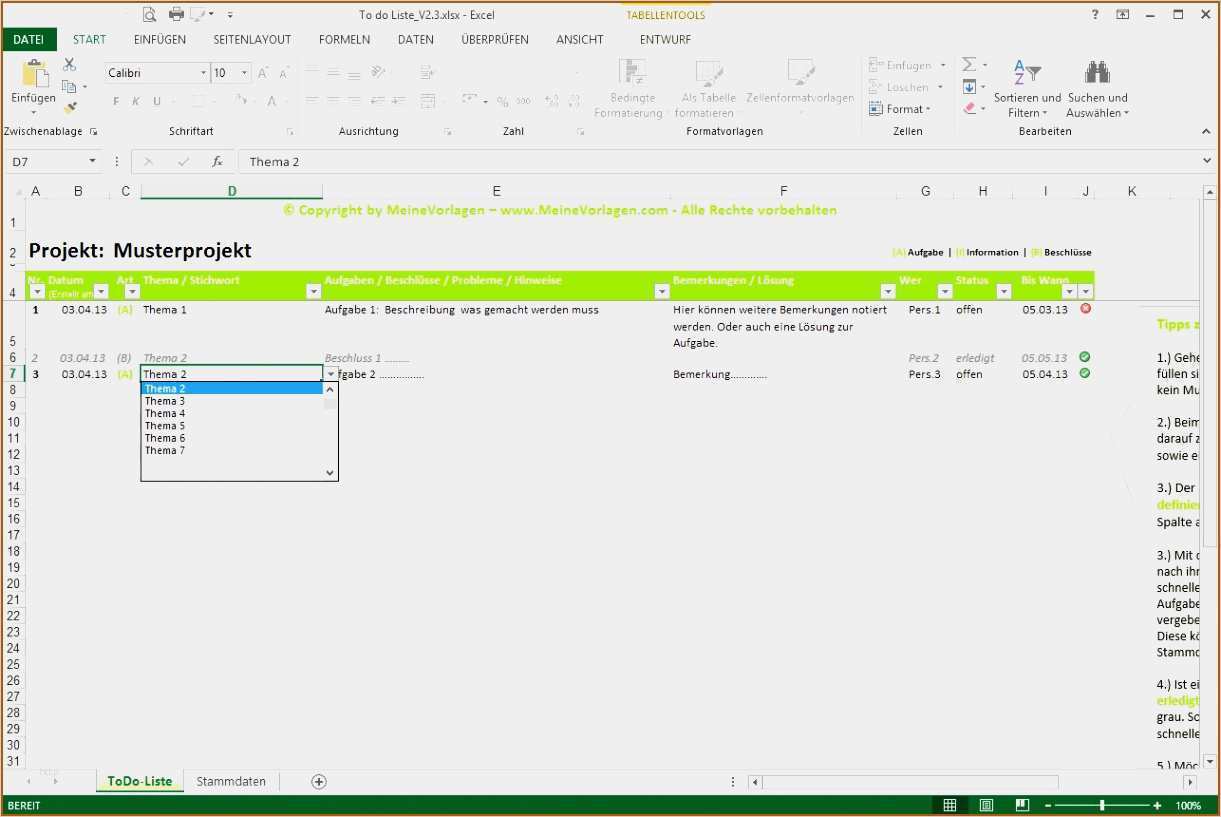Open the Datum column filter dropdown
This screenshot has width=1221, height=817.
(102, 292)
